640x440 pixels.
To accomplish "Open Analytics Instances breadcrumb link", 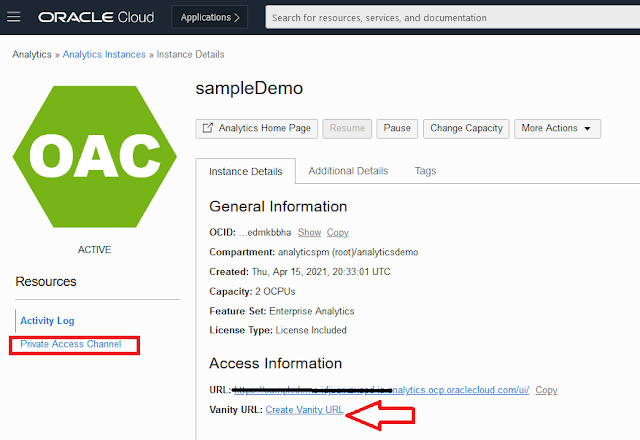I will pos(104,54).
